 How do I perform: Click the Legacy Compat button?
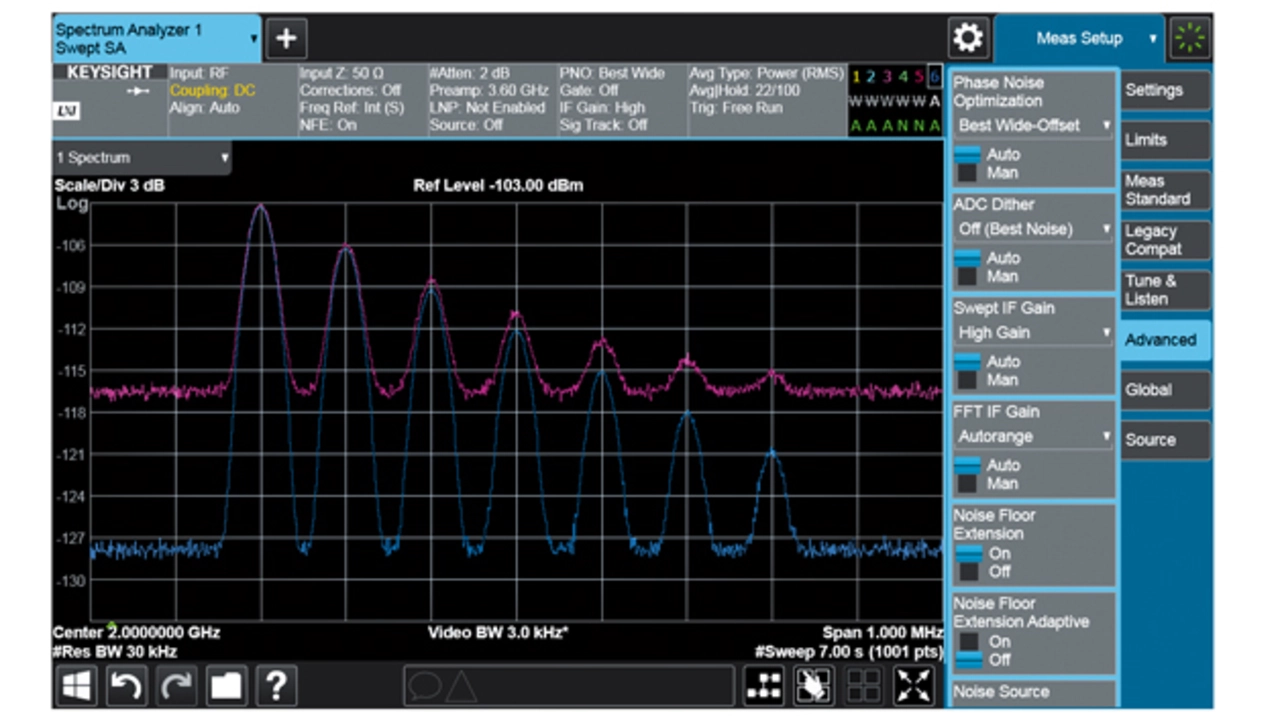(x=1164, y=240)
